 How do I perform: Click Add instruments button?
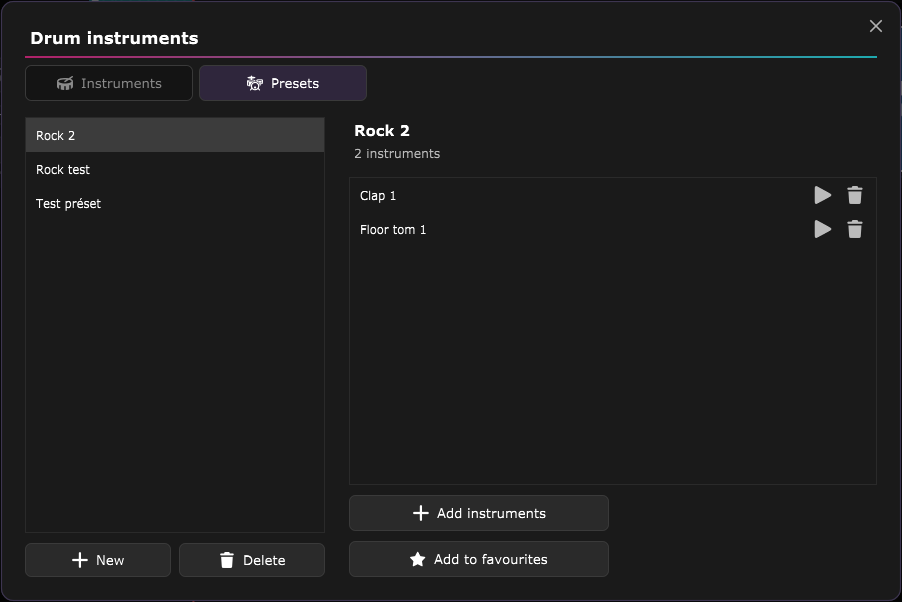[479, 513]
